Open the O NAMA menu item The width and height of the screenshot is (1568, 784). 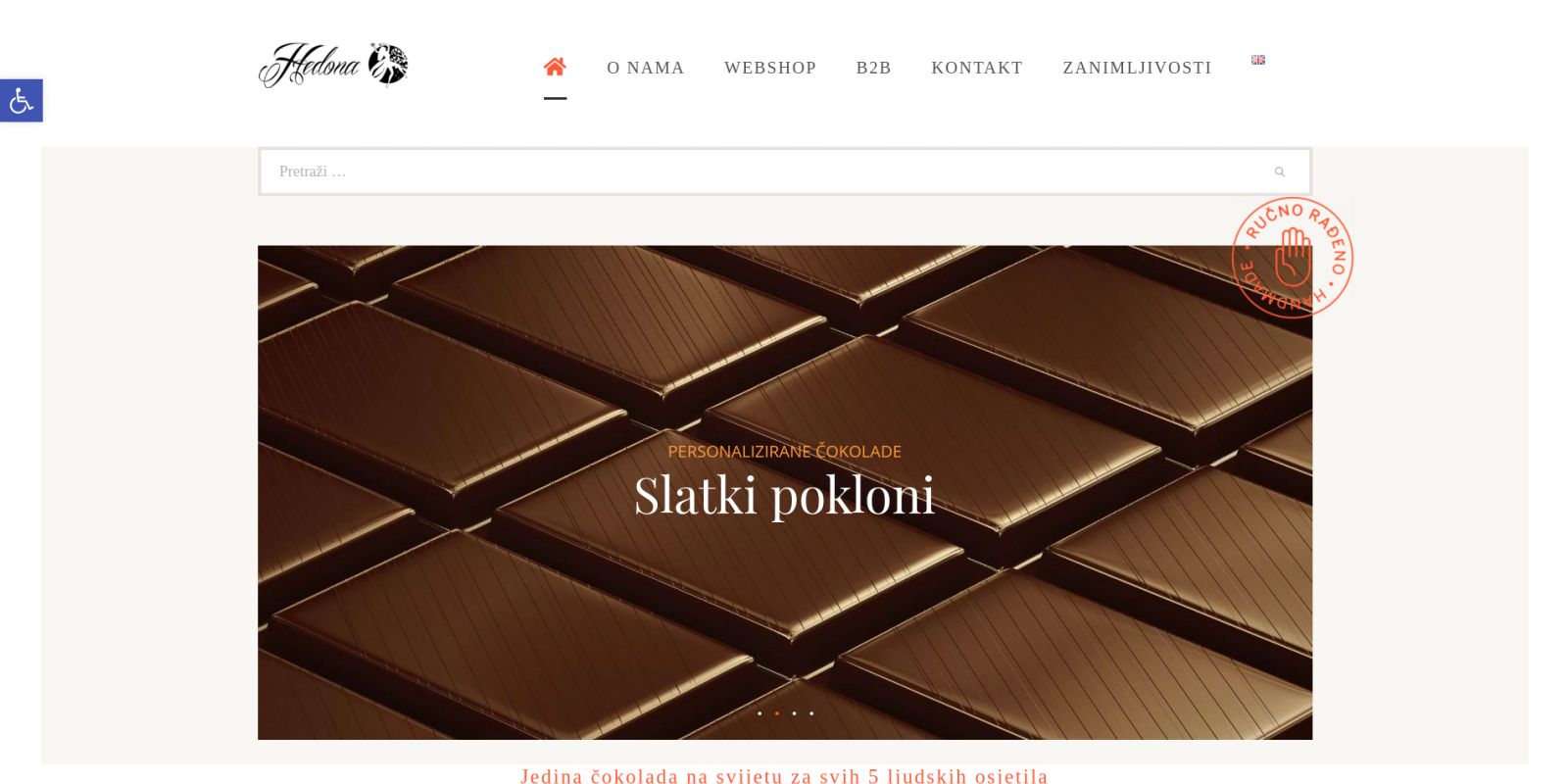(646, 68)
